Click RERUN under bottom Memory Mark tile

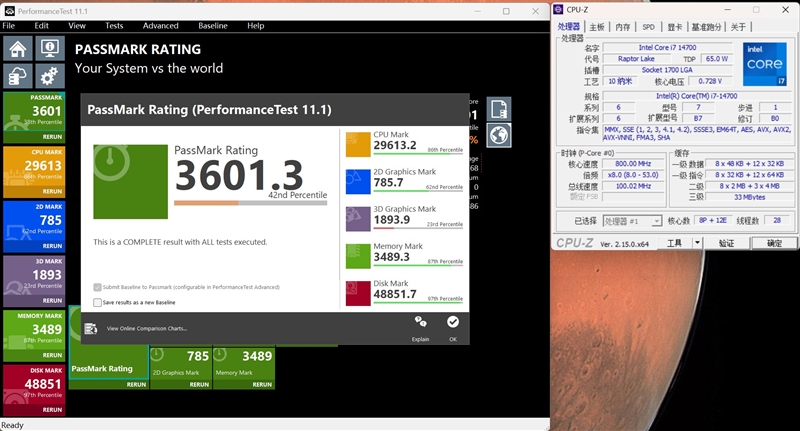(262, 385)
